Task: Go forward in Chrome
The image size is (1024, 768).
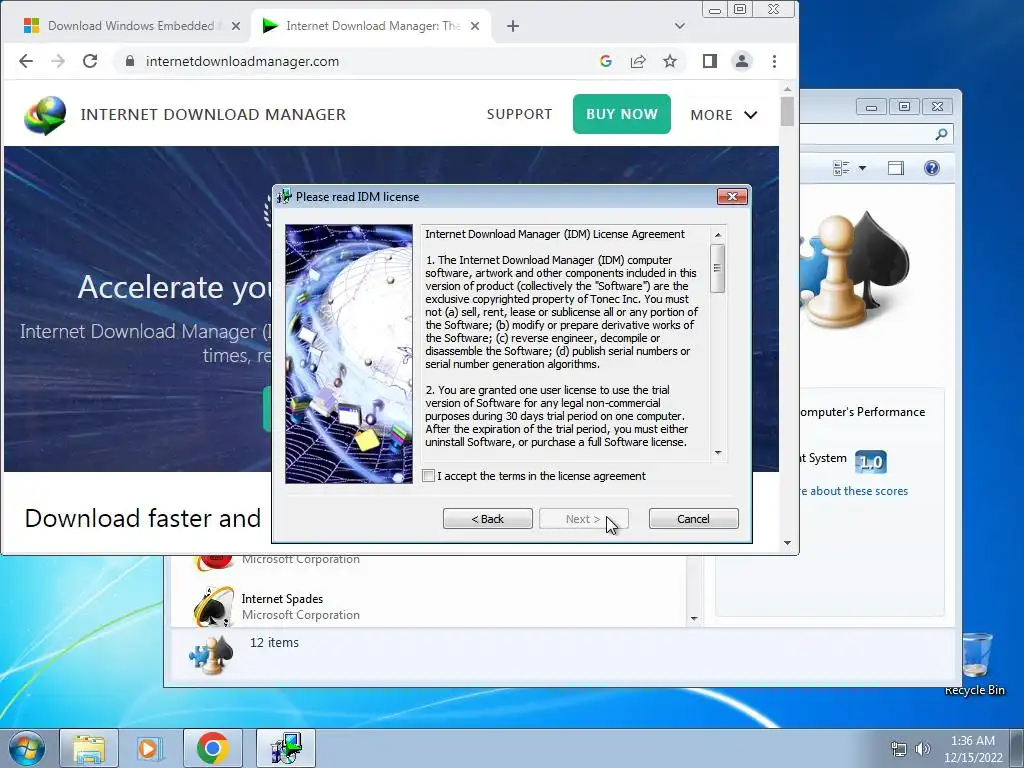Action: coord(58,61)
